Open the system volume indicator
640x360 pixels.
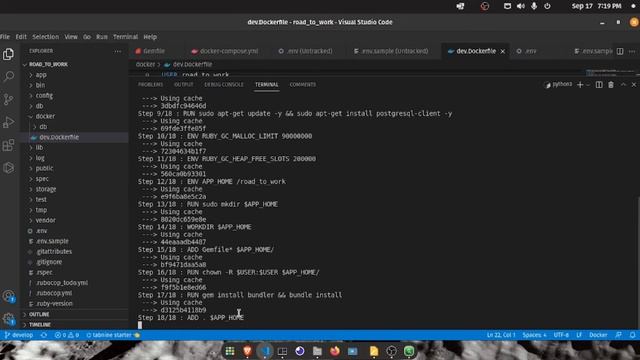click(520, 6)
